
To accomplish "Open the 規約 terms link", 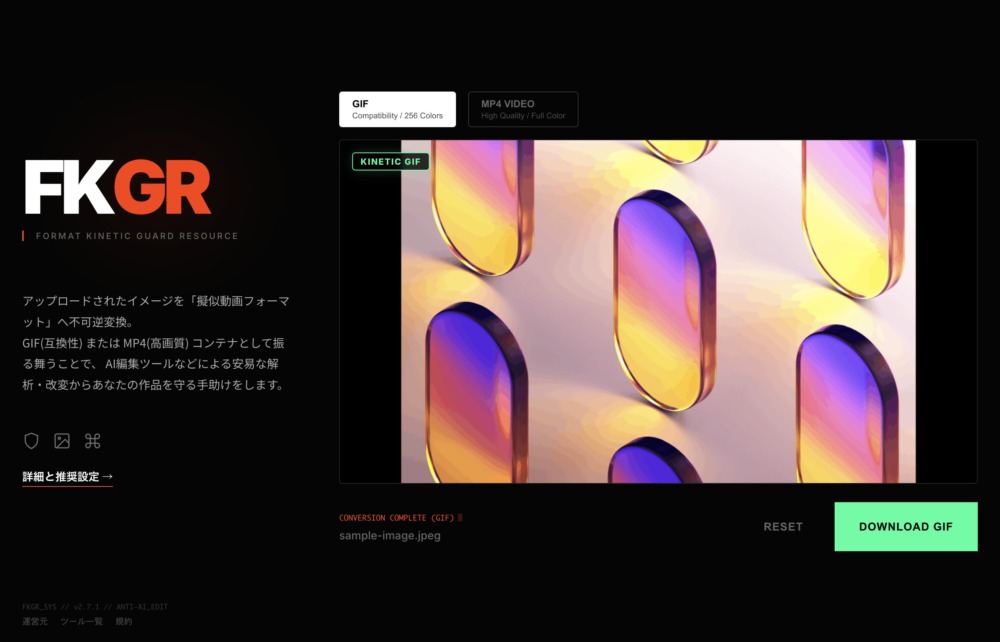I will point(123,621).
